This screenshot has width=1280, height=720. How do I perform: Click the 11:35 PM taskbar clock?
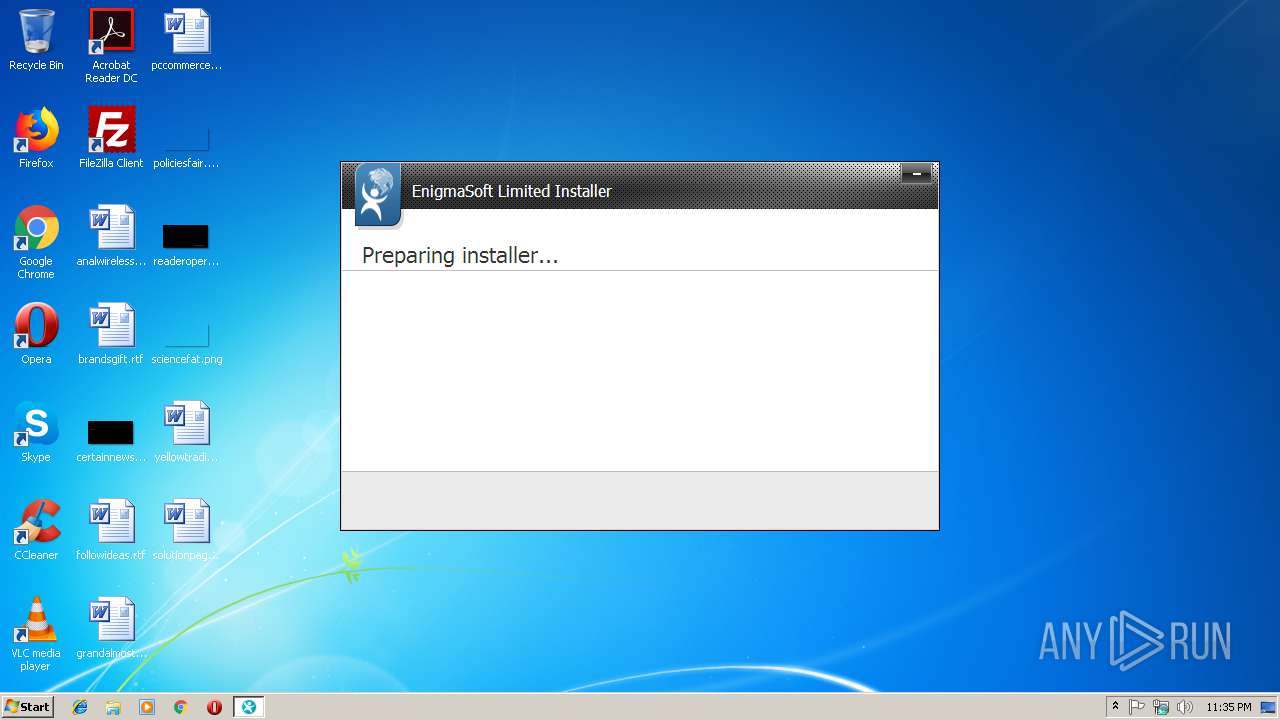click(x=1228, y=707)
